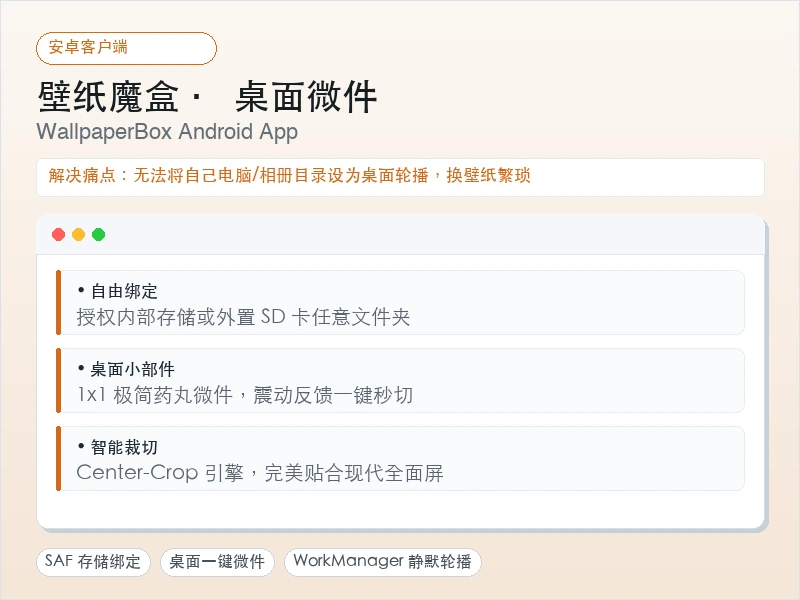Click the 壁纸魔盒 · 桌面微件 title
Image resolution: width=800 pixels, height=600 pixels.
coord(207,96)
